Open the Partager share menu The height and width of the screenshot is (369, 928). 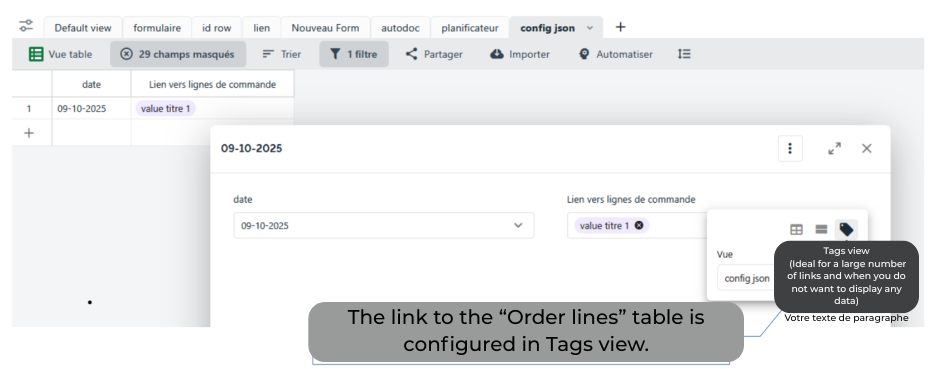click(x=434, y=54)
